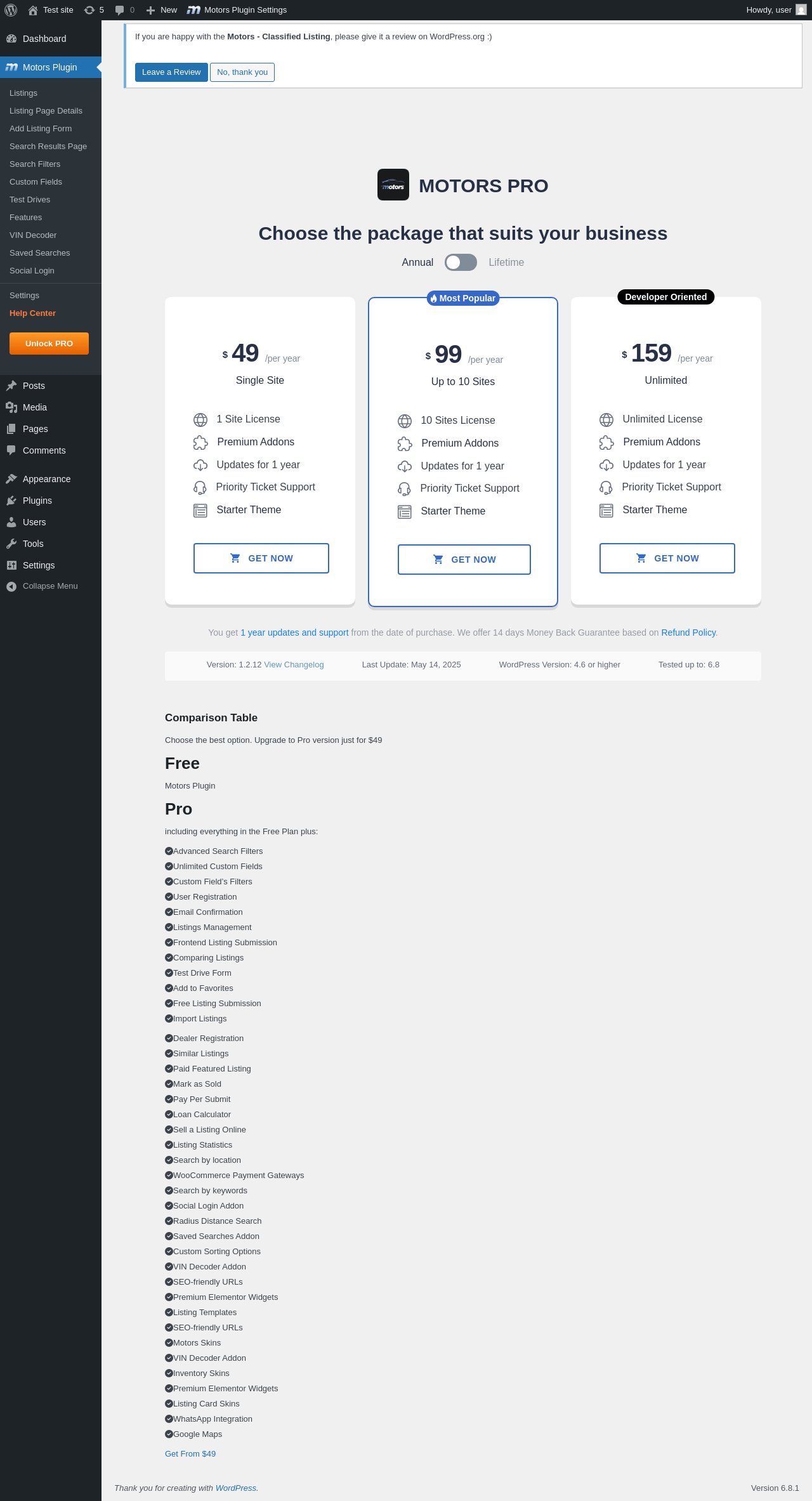The image size is (812, 1501).
Task: Click the New plus icon in admin bar
Action: 150,10
